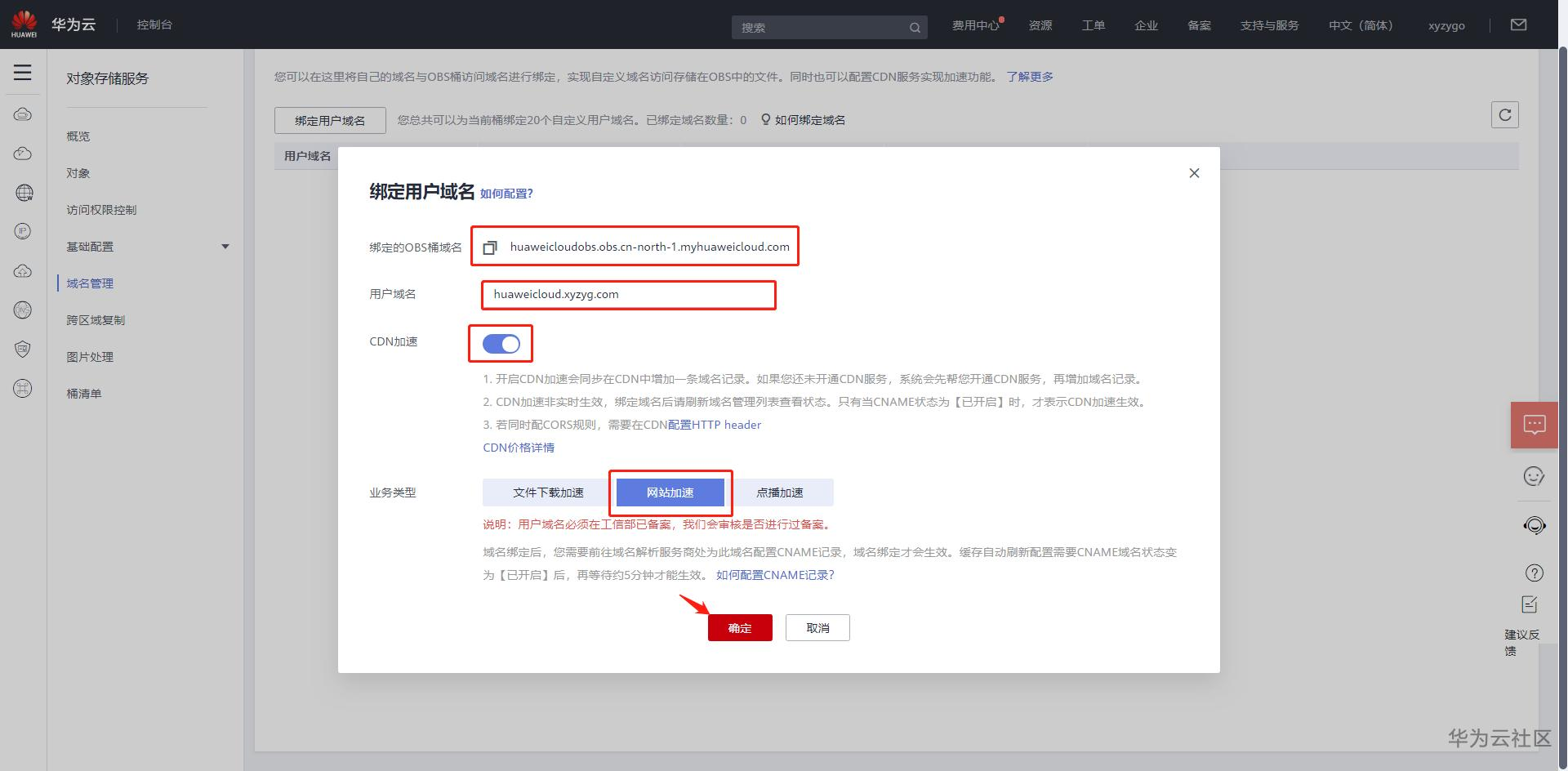Click the customer service headset icon
This screenshot has height=771, width=1568.
[1535, 525]
